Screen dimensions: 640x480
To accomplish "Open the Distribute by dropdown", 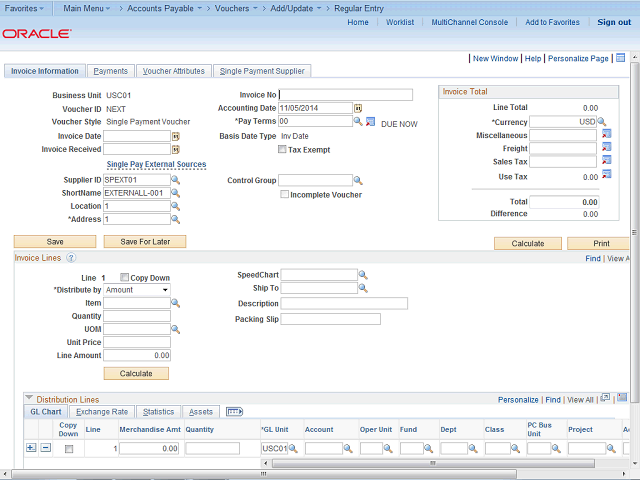I will click(x=137, y=290).
